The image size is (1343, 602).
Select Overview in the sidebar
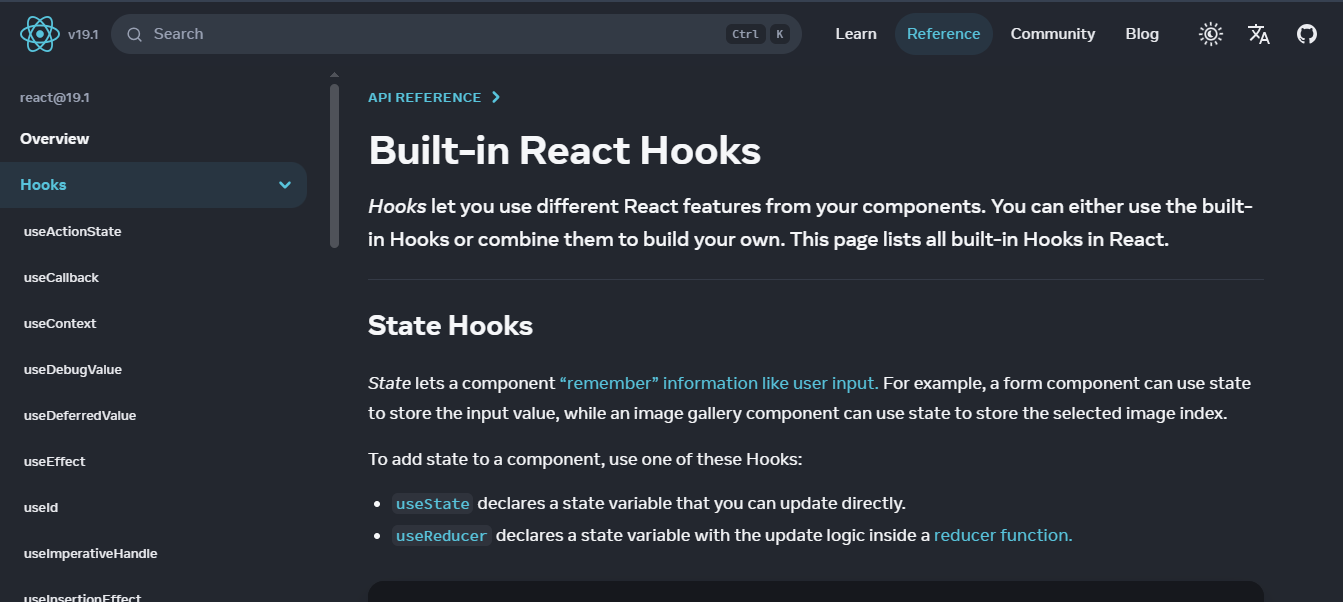(x=55, y=139)
